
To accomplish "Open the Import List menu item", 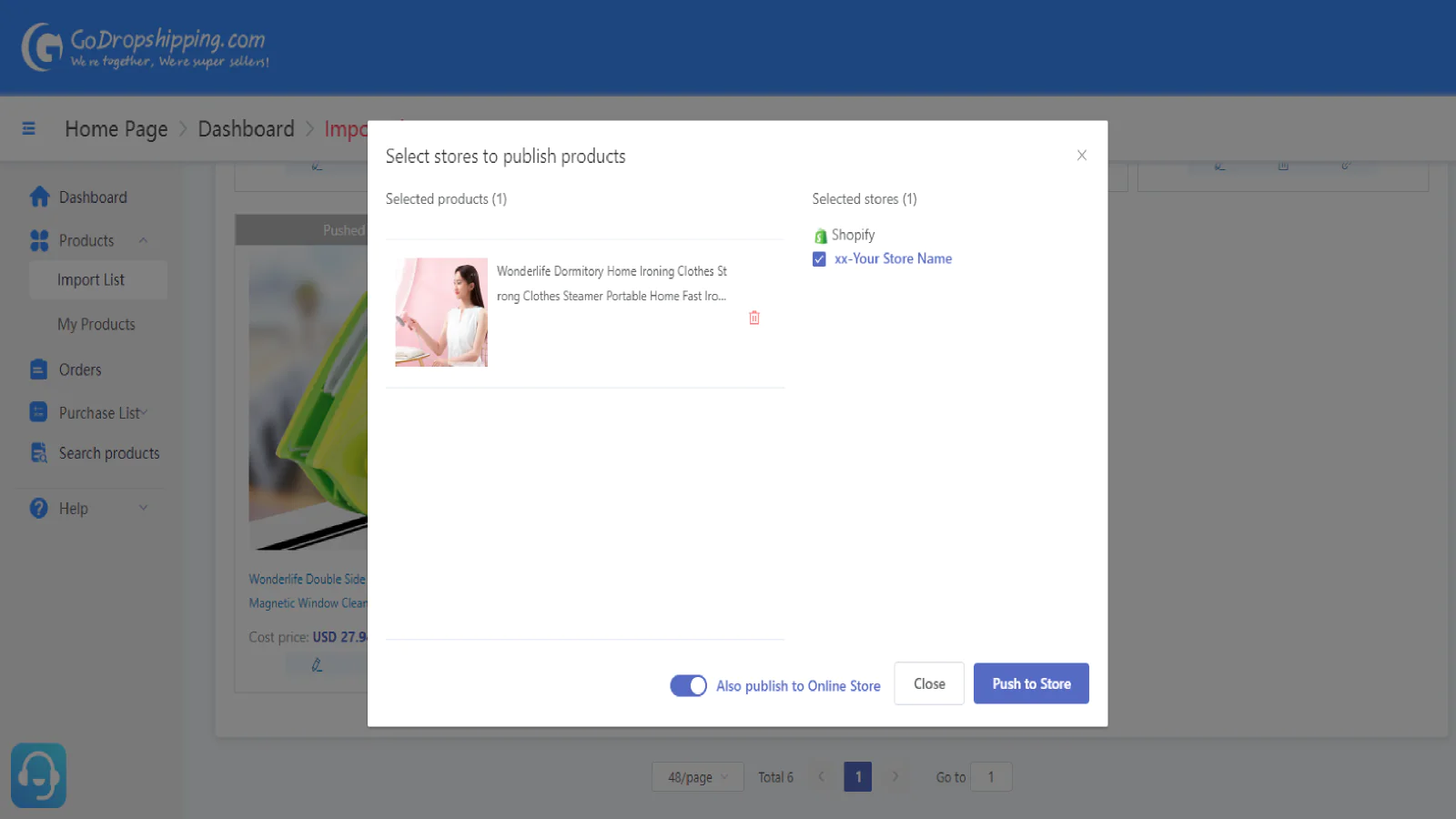I will 91,280.
